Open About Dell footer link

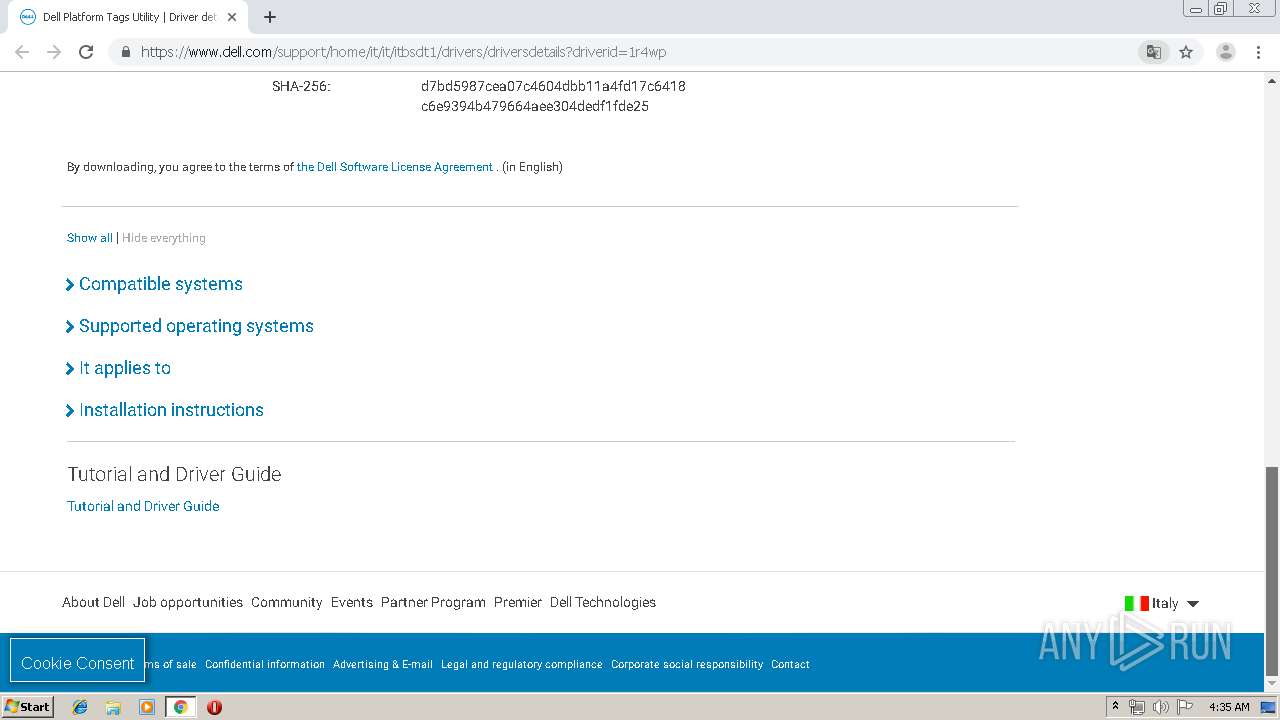point(93,602)
